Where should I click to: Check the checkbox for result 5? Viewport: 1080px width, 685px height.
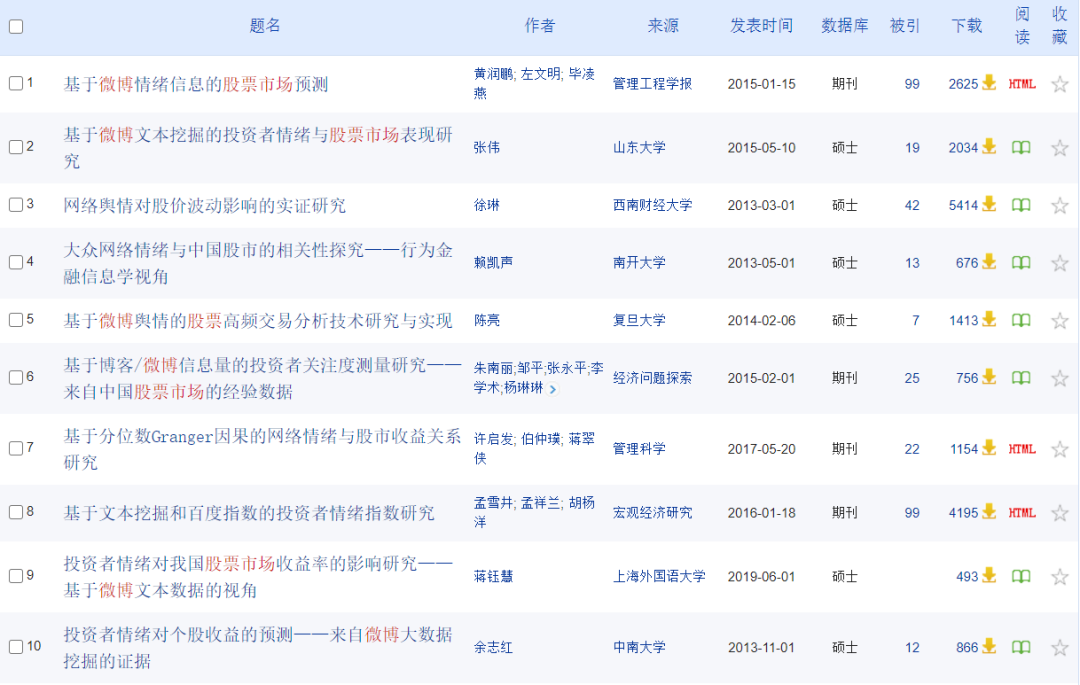point(16,319)
